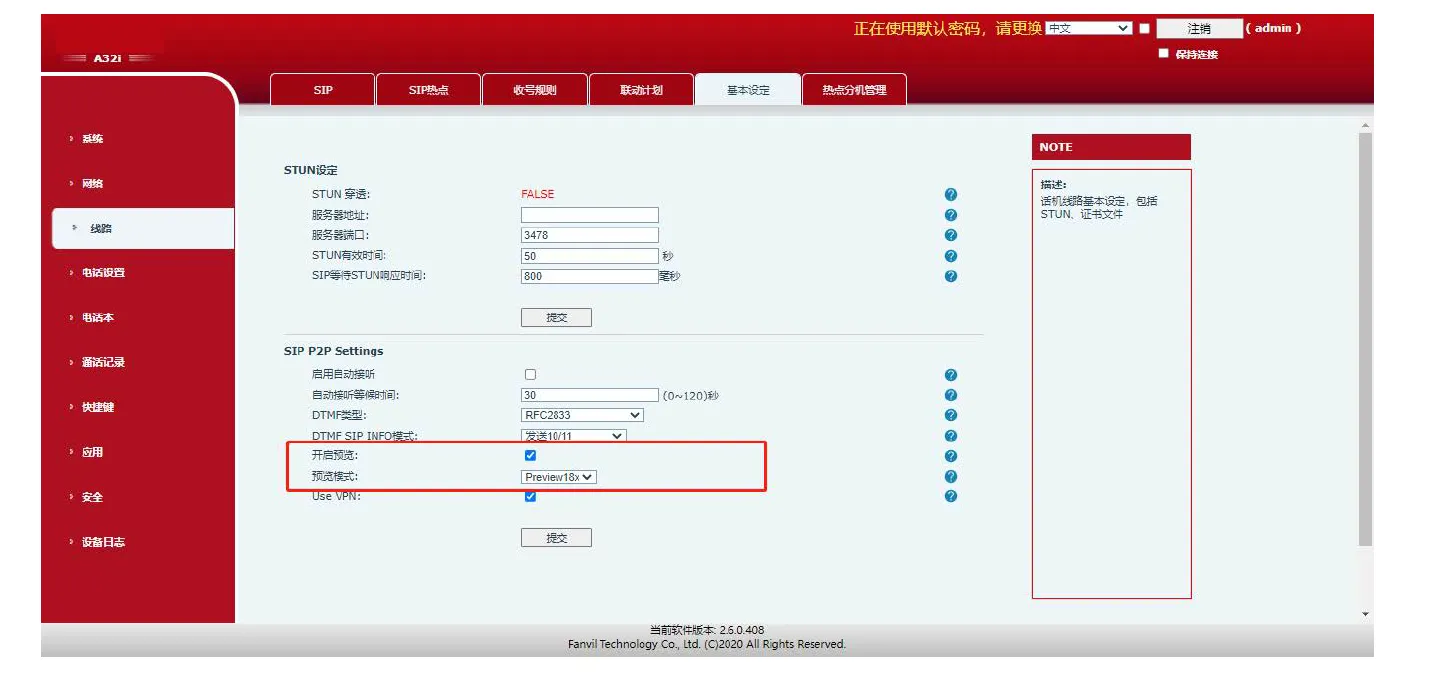The image size is (1438, 684).
Task: Disable the Use VPN checkbox
Action: point(529,496)
